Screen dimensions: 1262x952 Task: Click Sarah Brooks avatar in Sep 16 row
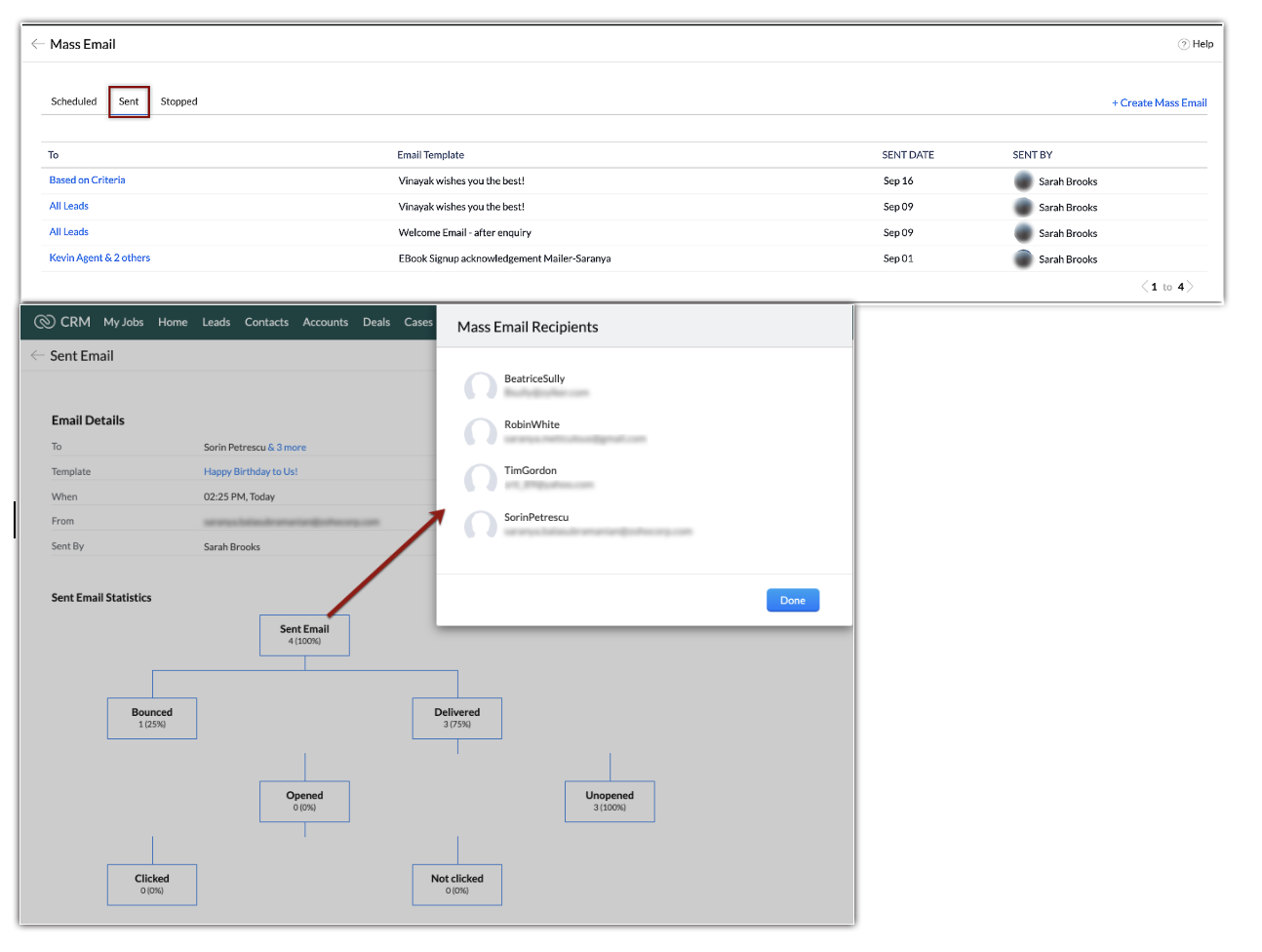1023,181
